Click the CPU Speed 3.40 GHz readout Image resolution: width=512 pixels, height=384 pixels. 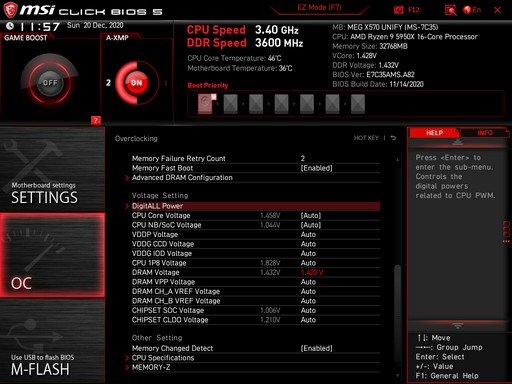(x=243, y=30)
